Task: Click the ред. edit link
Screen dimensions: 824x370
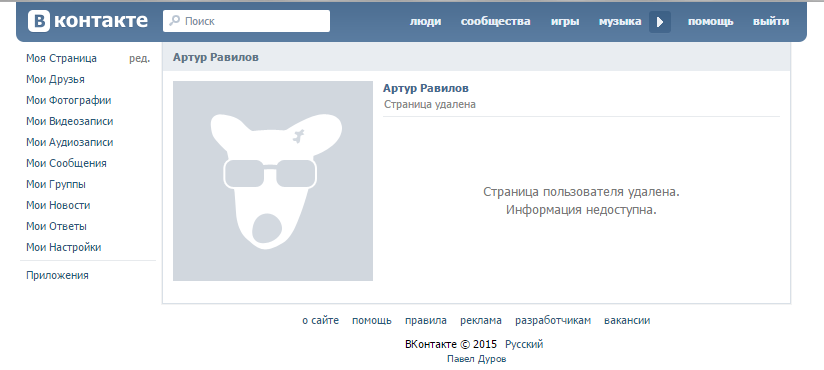Action: point(139,59)
